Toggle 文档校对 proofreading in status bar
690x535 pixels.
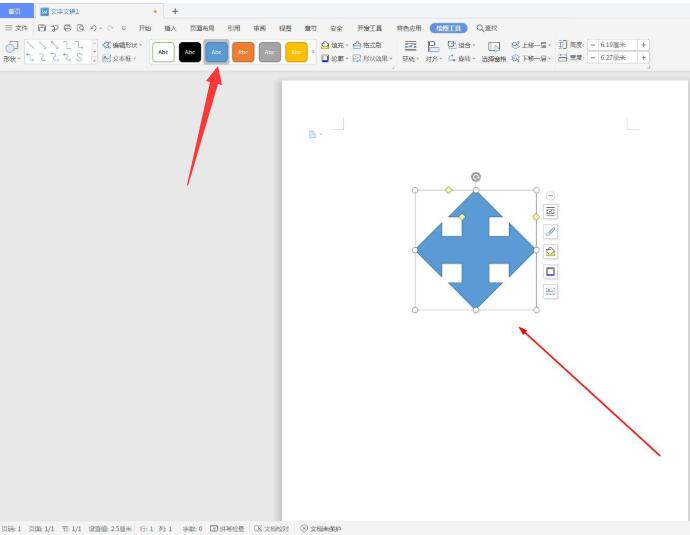click(x=272, y=528)
